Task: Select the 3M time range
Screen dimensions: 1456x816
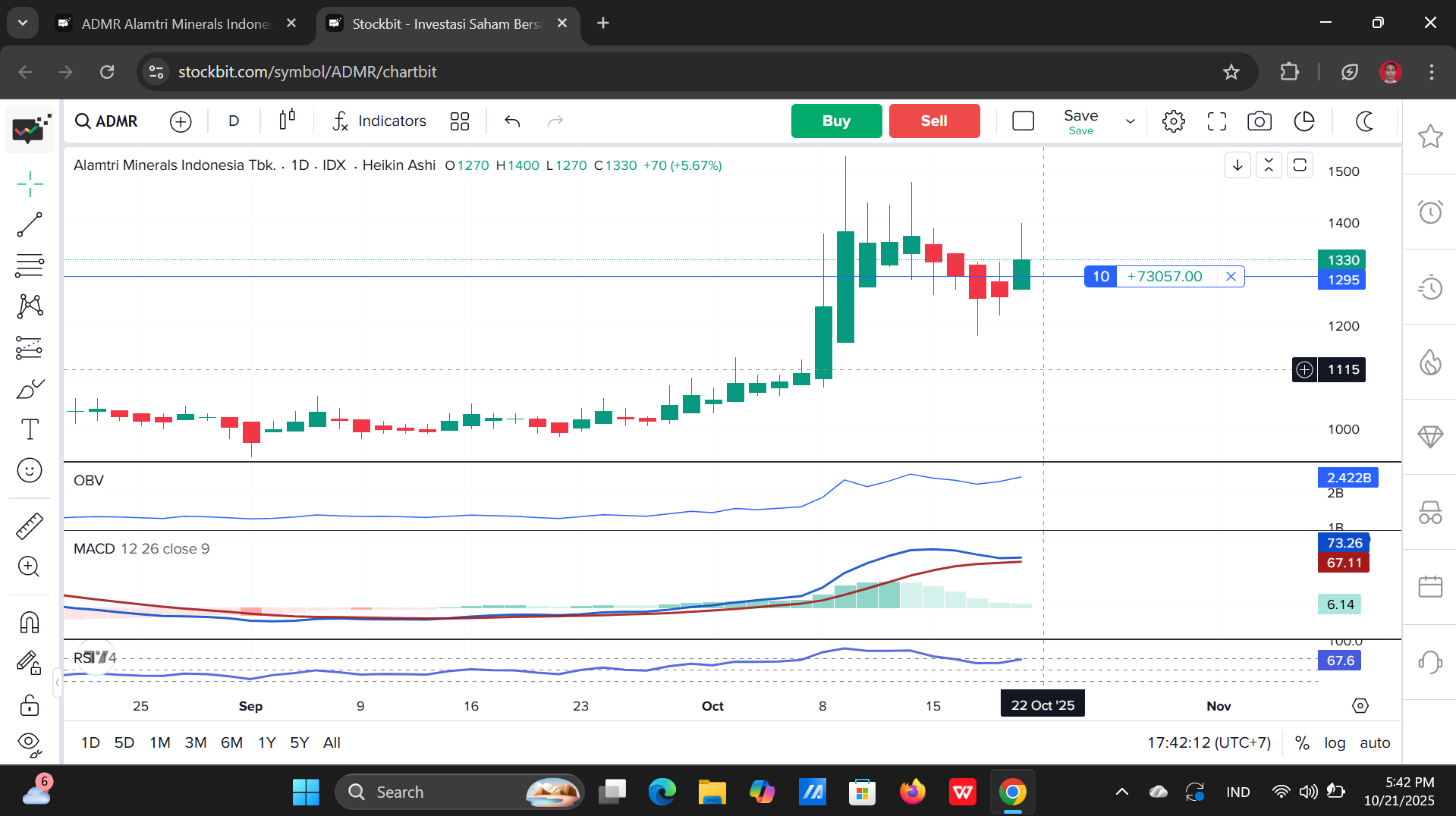Action: (x=196, y=743)
